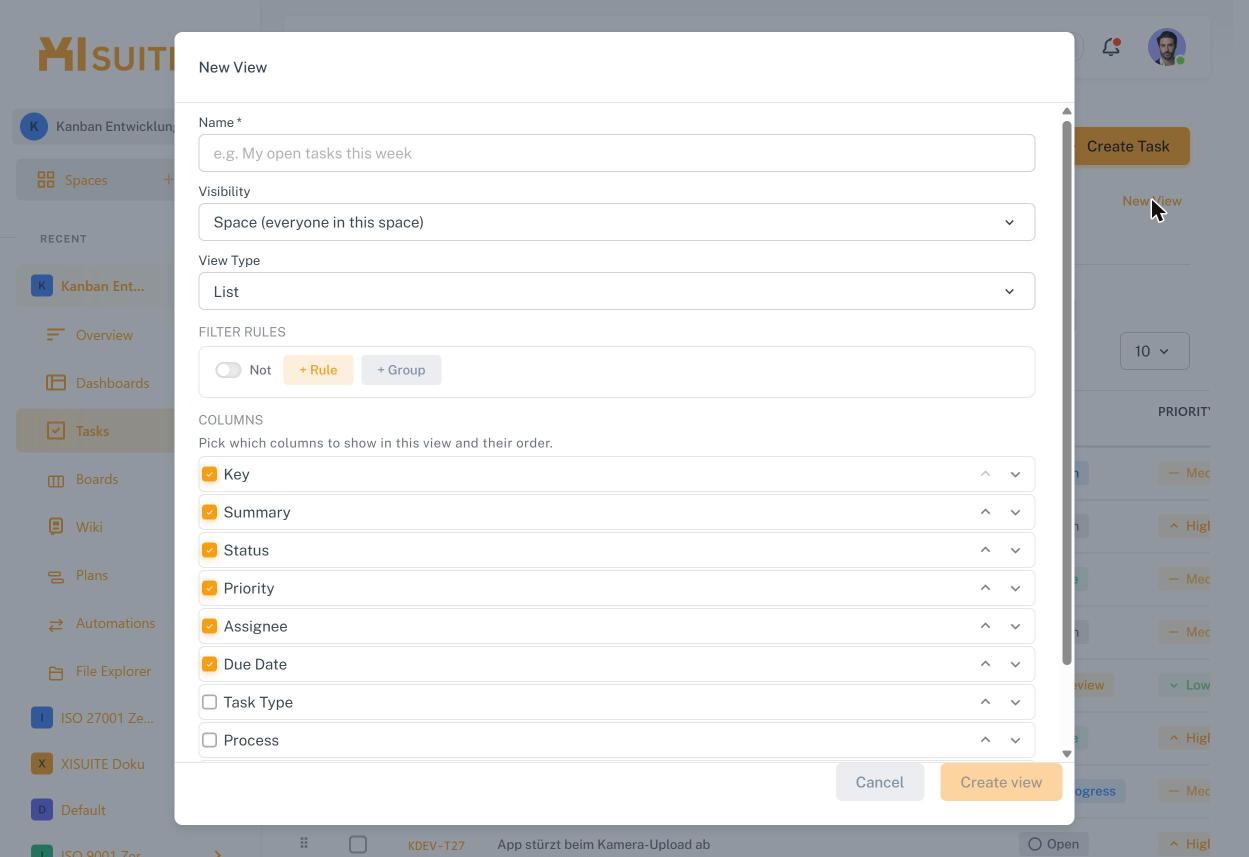This screenshot has width=1249, height=857.
Task: Click the dialog scrollbar down arrow
Action: click(1067, 754)
